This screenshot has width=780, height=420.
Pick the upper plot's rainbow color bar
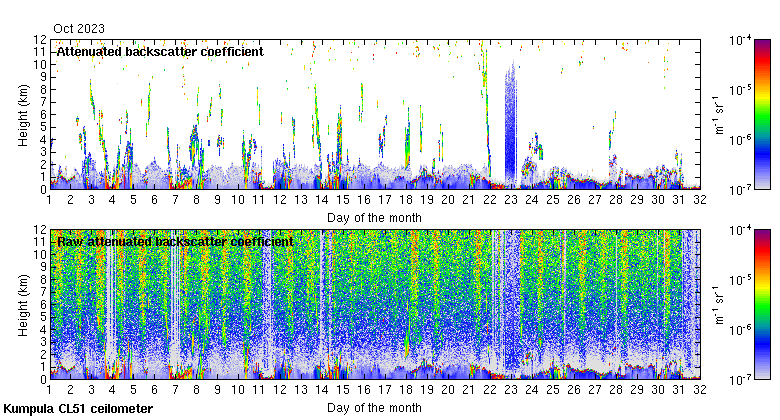pos(762,114)
